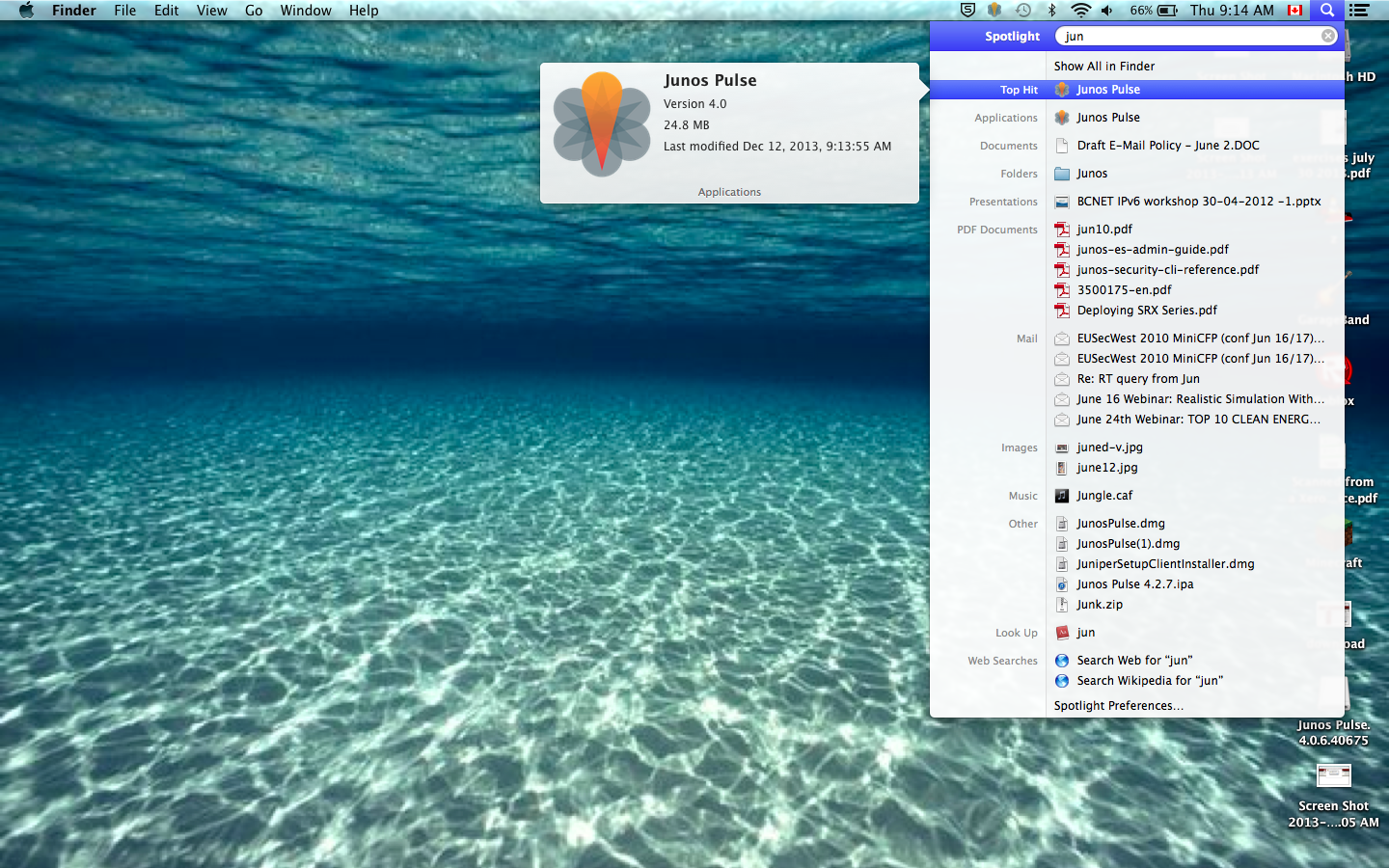Open the Screen Shot file on desktop
The image size is (1389, 868).
tap(1333, 777)
